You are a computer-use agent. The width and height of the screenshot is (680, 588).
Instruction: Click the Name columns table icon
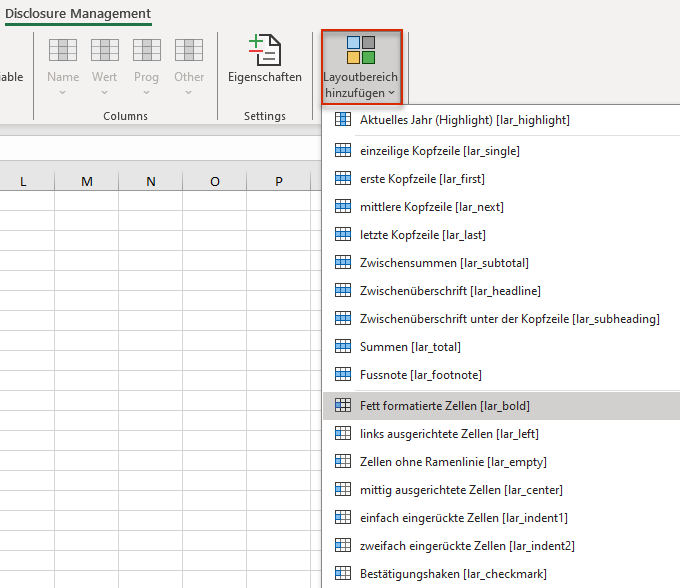coord(63,50)
